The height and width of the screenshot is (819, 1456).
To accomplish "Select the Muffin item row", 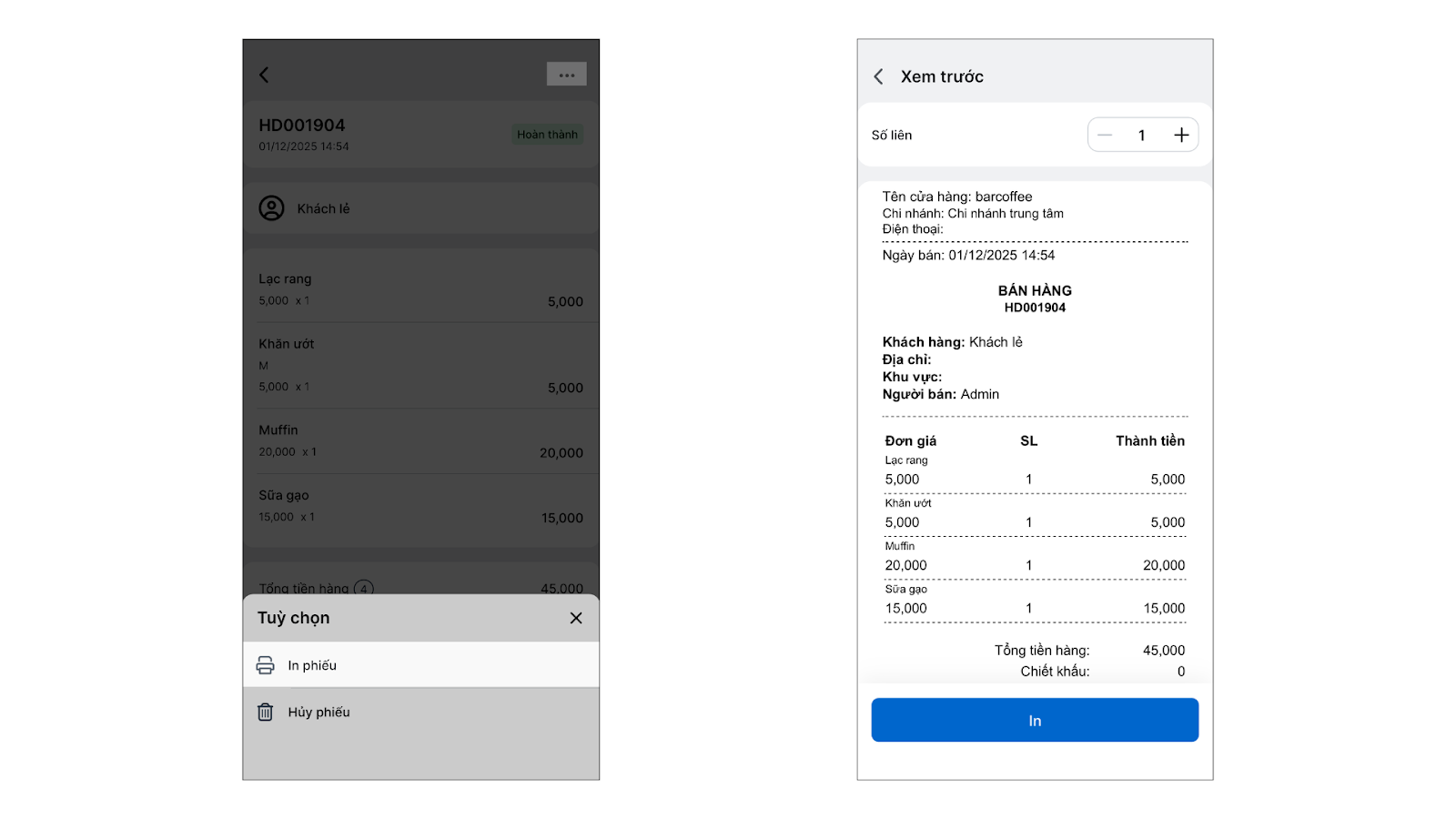I will coord(420,441).
